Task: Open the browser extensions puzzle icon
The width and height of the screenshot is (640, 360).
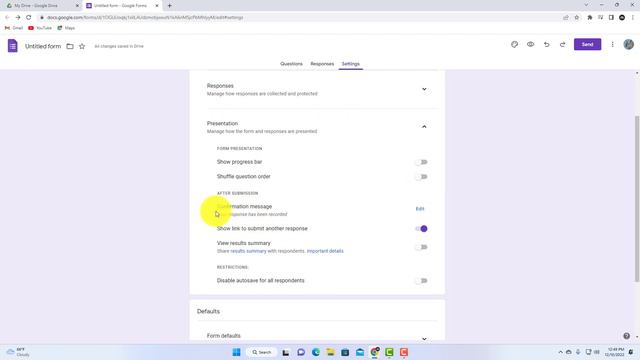Action: tap(589, 18)
